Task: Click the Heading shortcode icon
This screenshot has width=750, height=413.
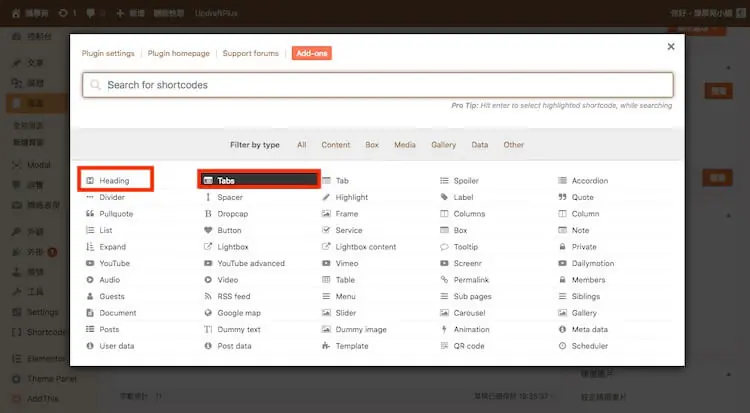Action: (x=90, y=180)
